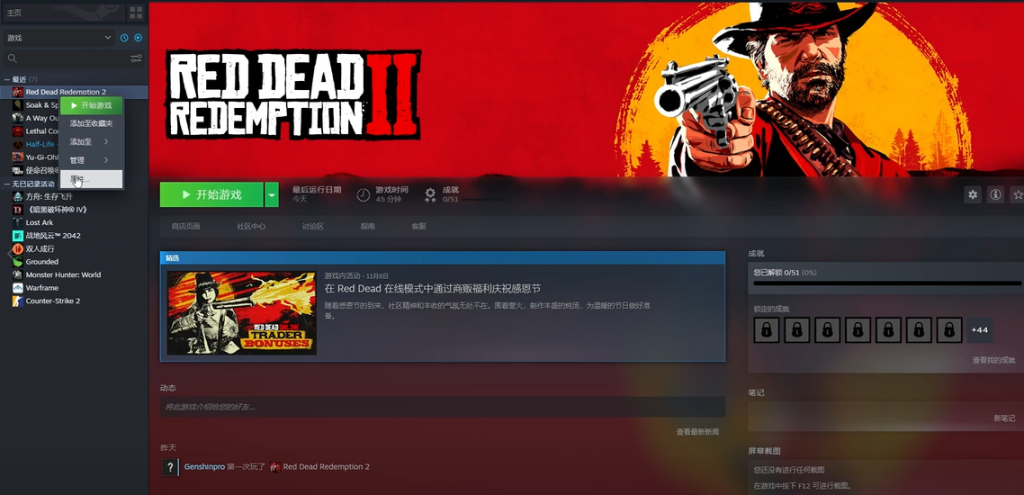Click 查看最新新闻 link
The image size is (1024, 495).
click(697, 432)
